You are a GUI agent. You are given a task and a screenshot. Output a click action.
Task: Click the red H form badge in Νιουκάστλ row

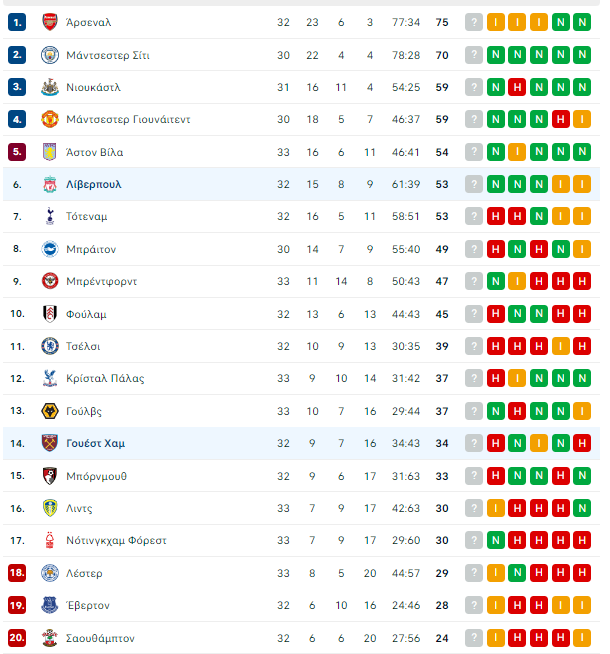click(x=517, y=87)
